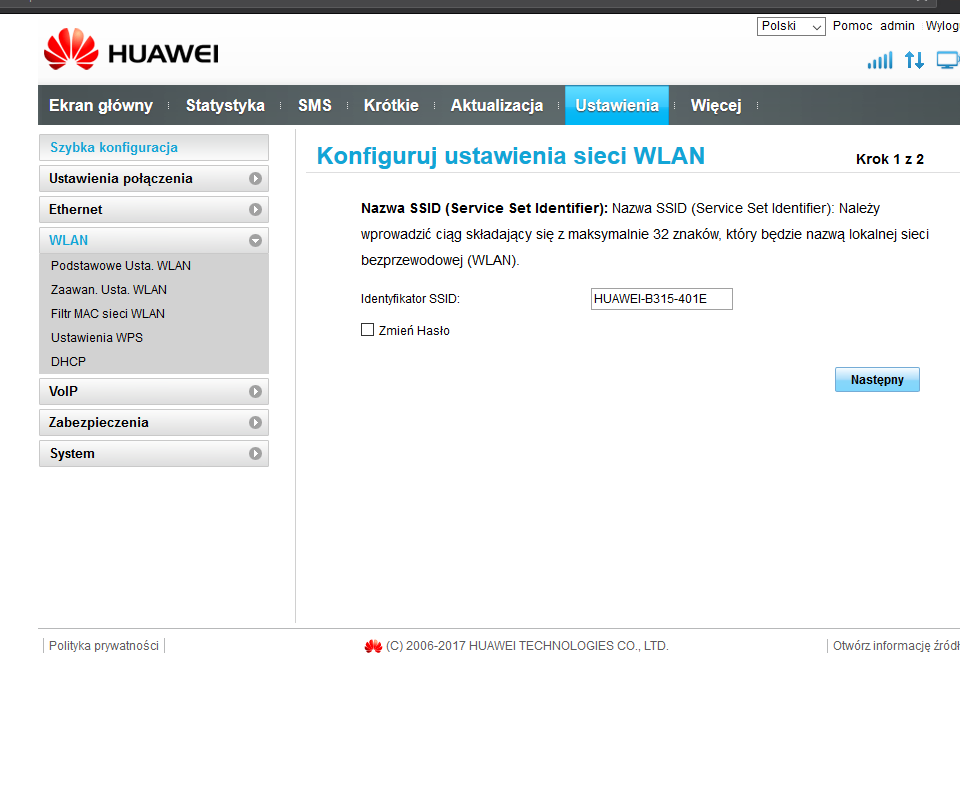
Task: Select the Ustawienia tab
Action: pos(617,105)
